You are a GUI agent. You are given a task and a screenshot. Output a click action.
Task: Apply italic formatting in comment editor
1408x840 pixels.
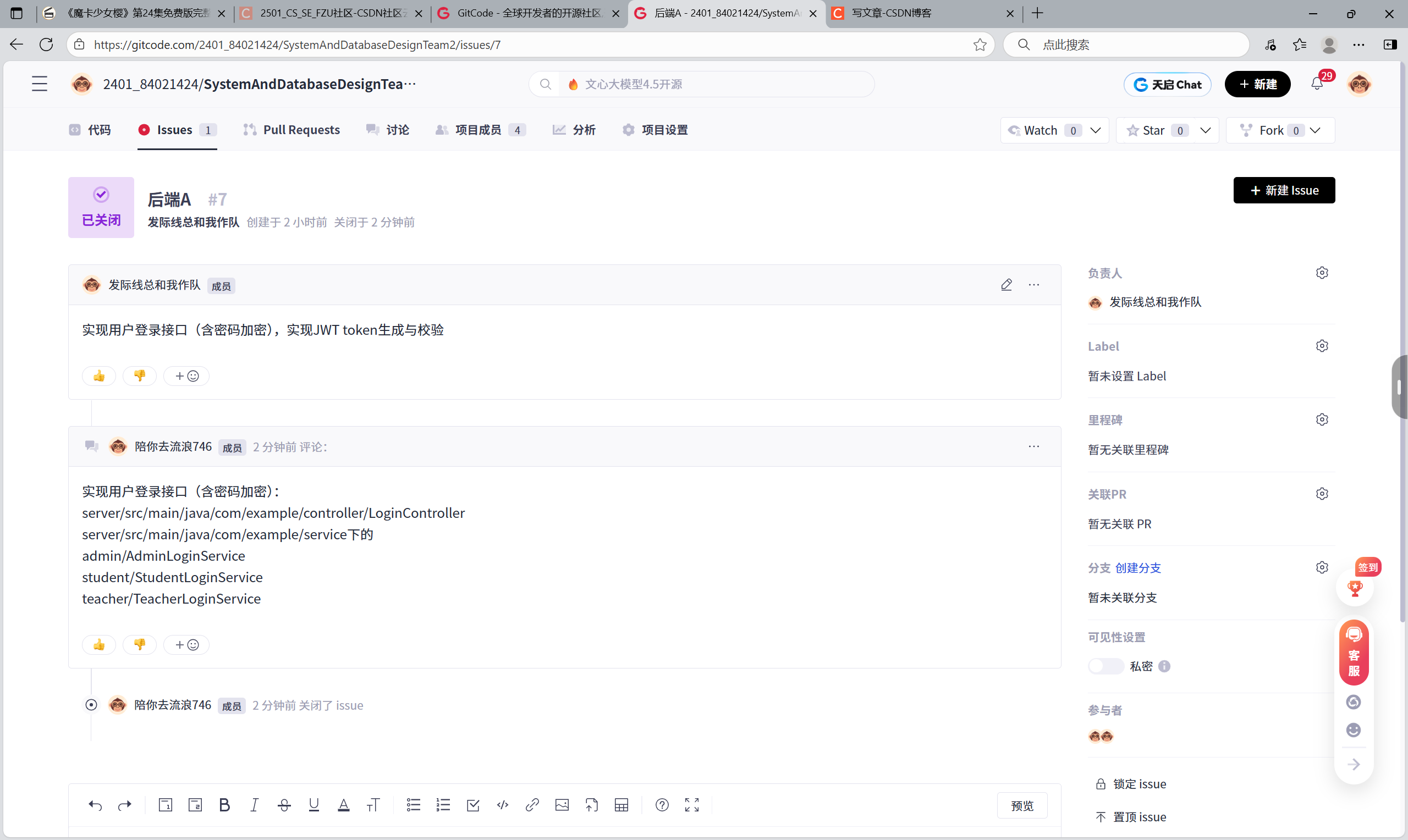point(254,805)
